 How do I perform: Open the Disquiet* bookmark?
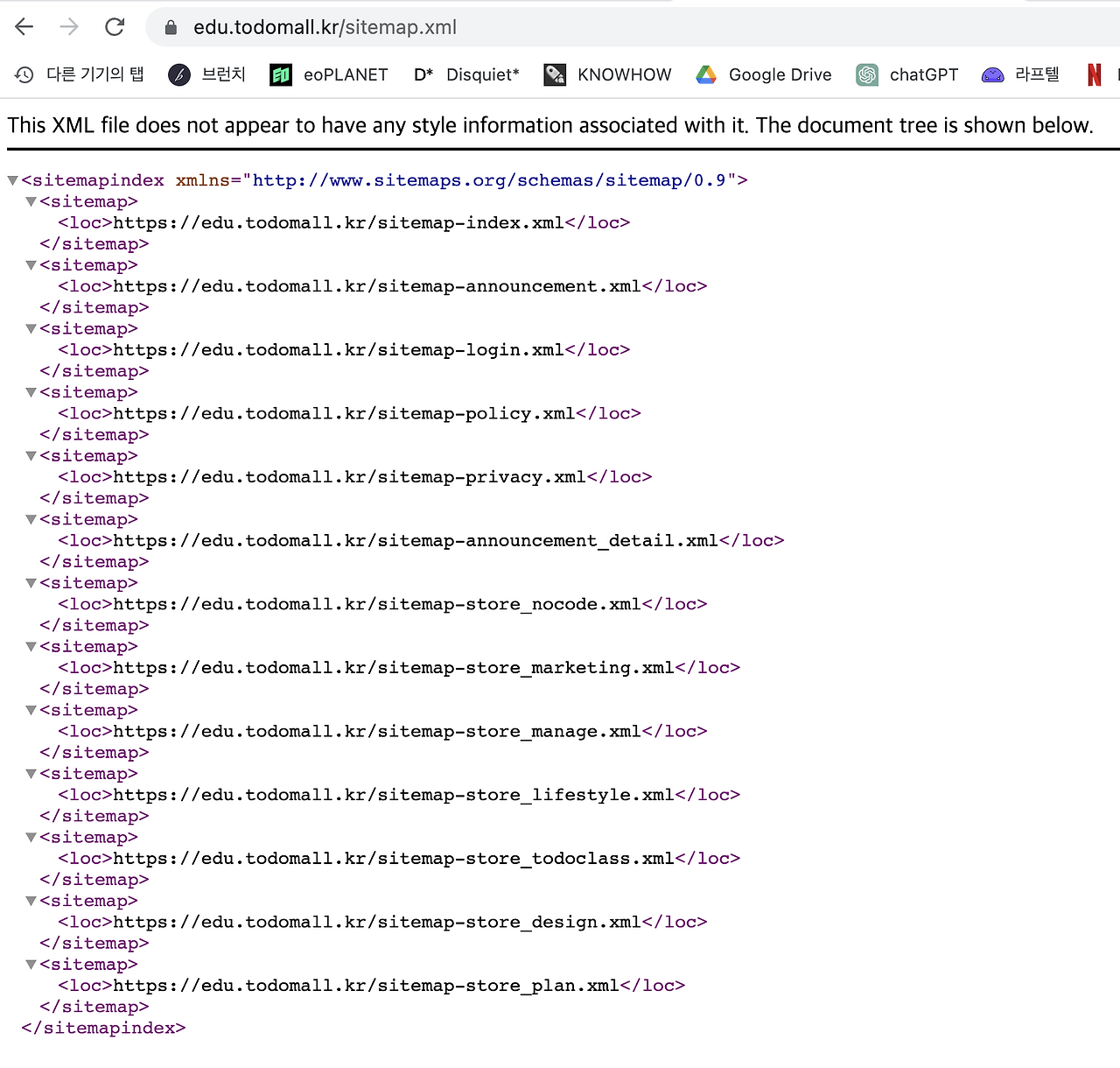coord(466,74)
